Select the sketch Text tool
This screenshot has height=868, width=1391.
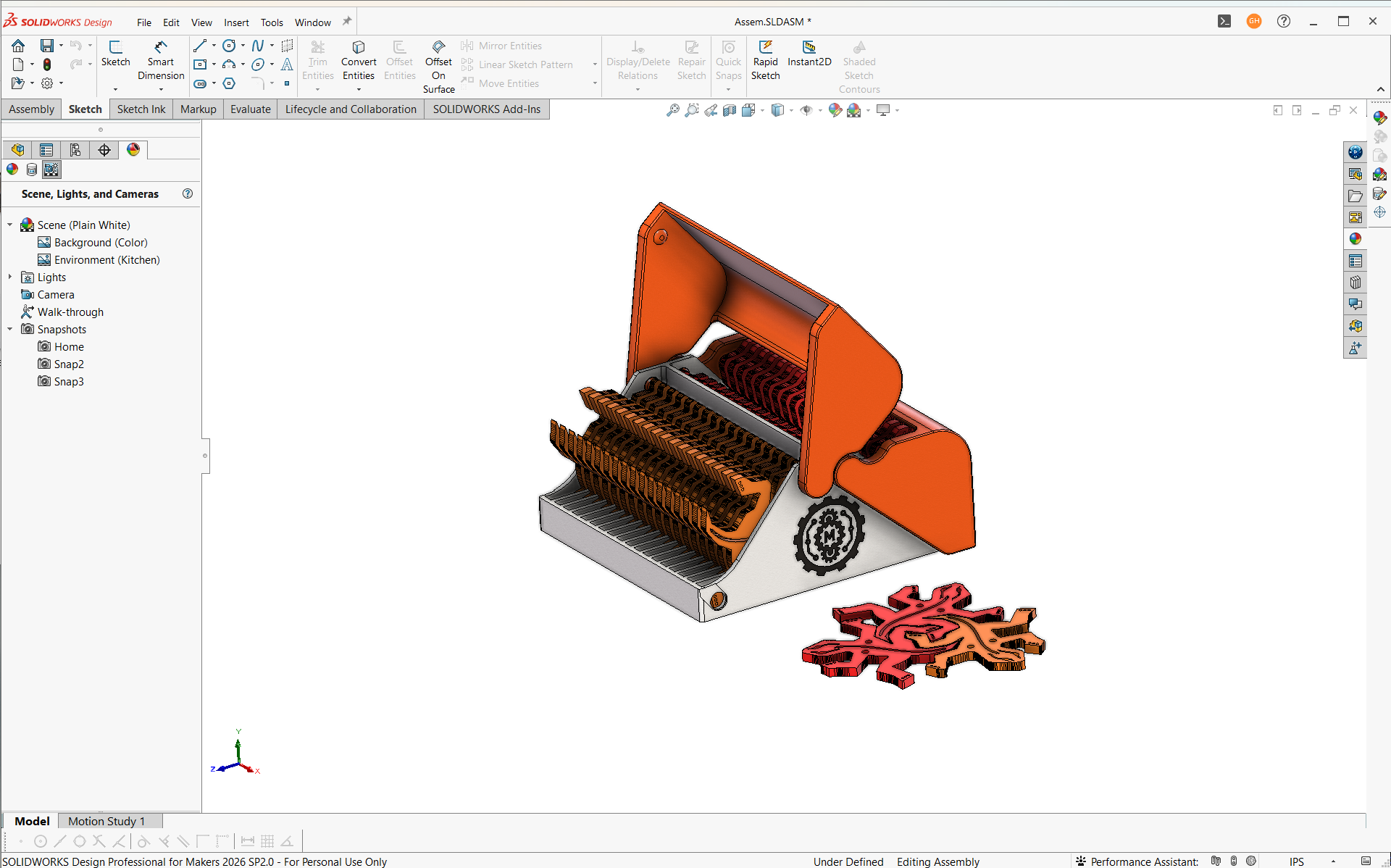(x=287, y=64)
